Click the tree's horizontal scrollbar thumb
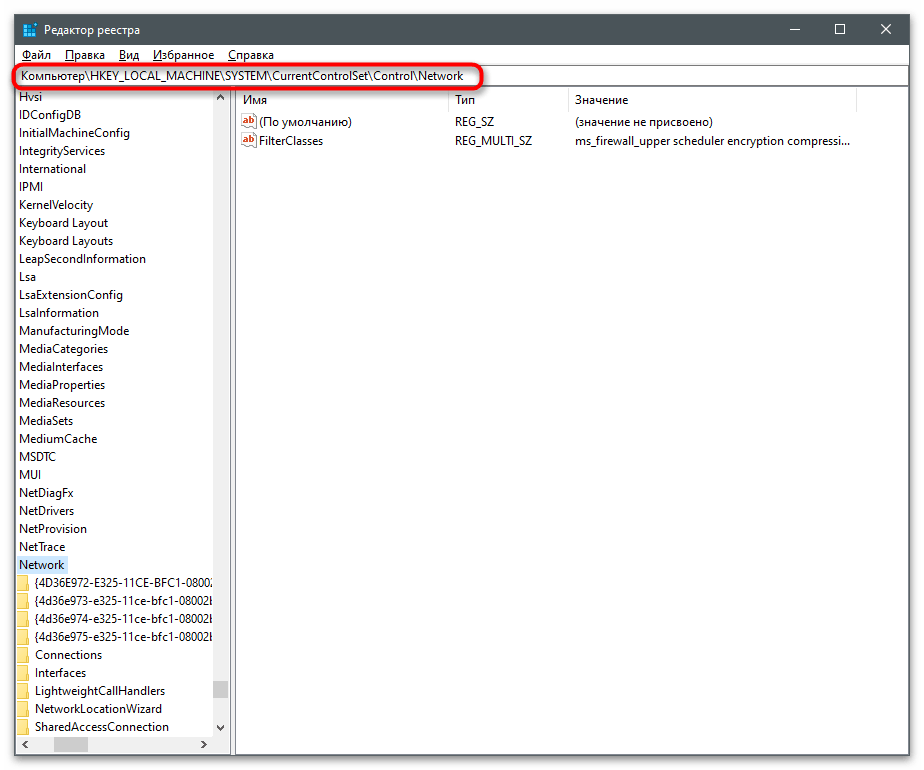Image resolution: width=924 pixels, height=770 pixels. tap(69, 745)
